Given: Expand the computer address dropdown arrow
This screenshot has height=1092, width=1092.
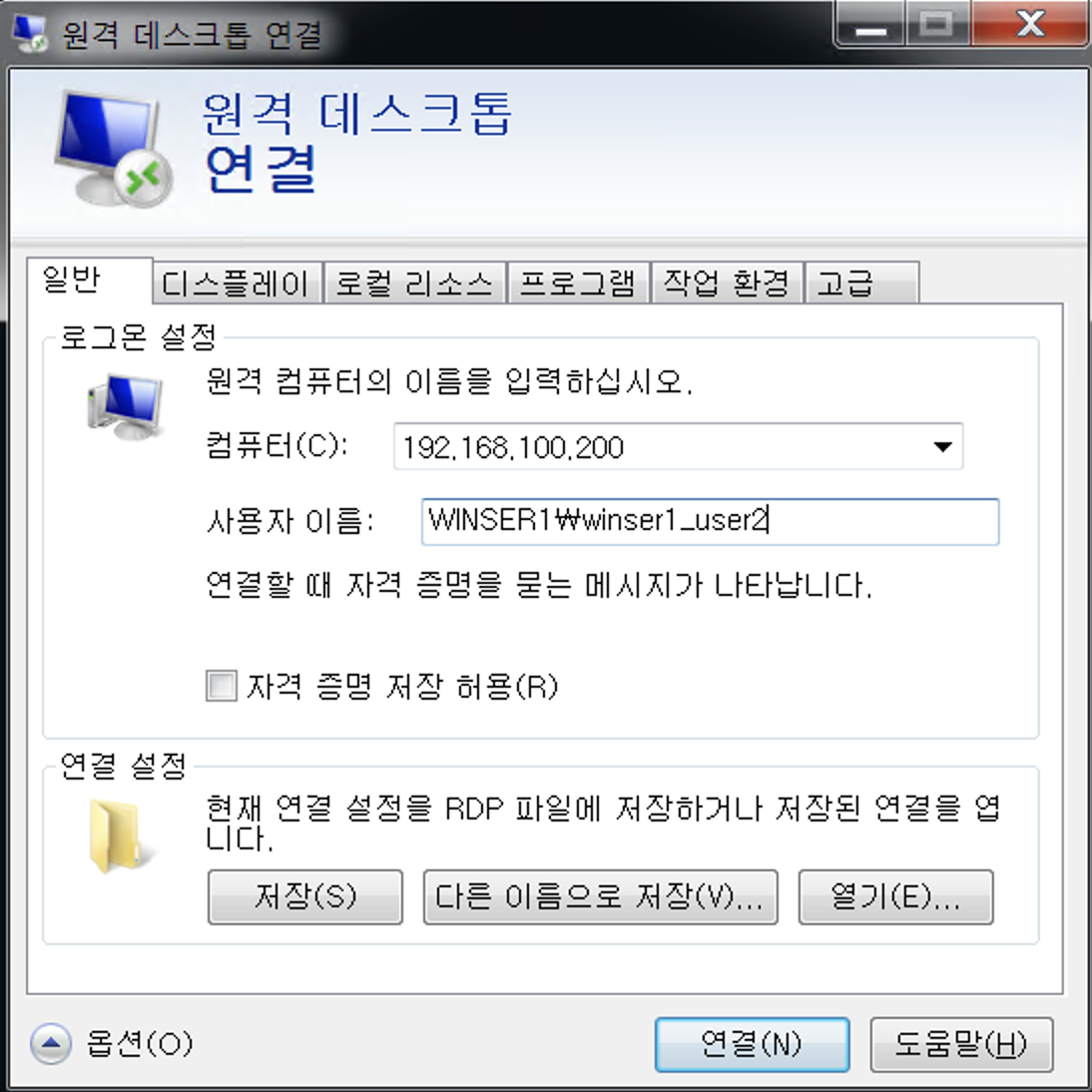Looking at the screenshot, I should coord(942,446).
